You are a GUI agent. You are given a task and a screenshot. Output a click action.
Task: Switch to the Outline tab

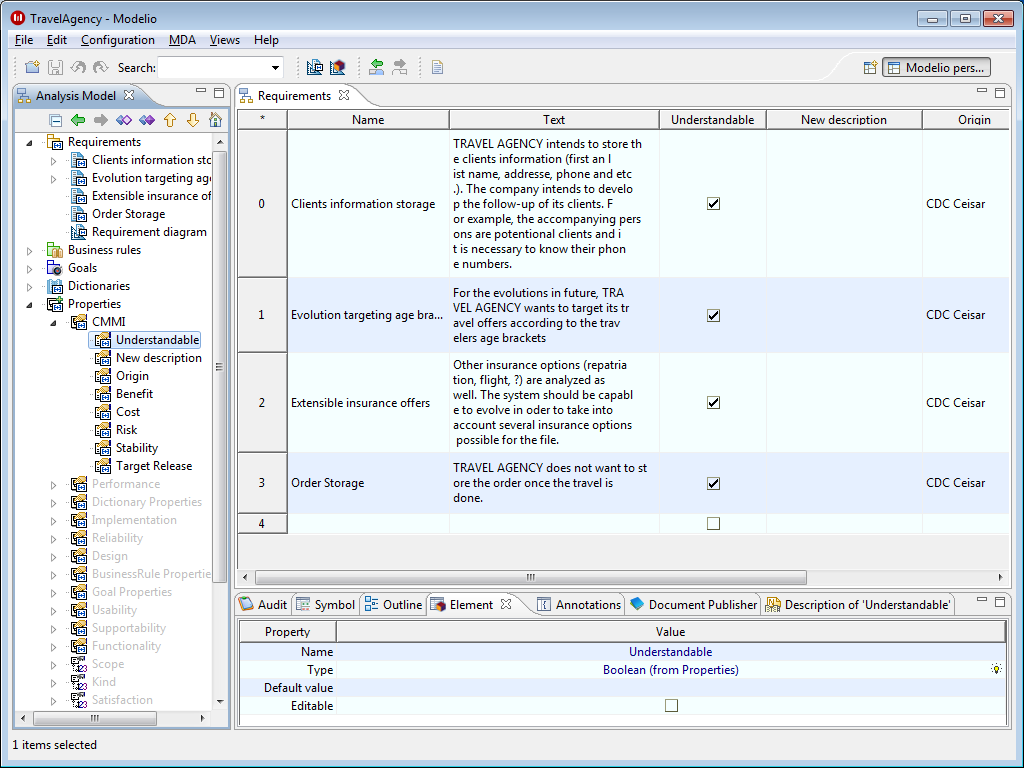(x=394, y=605)
